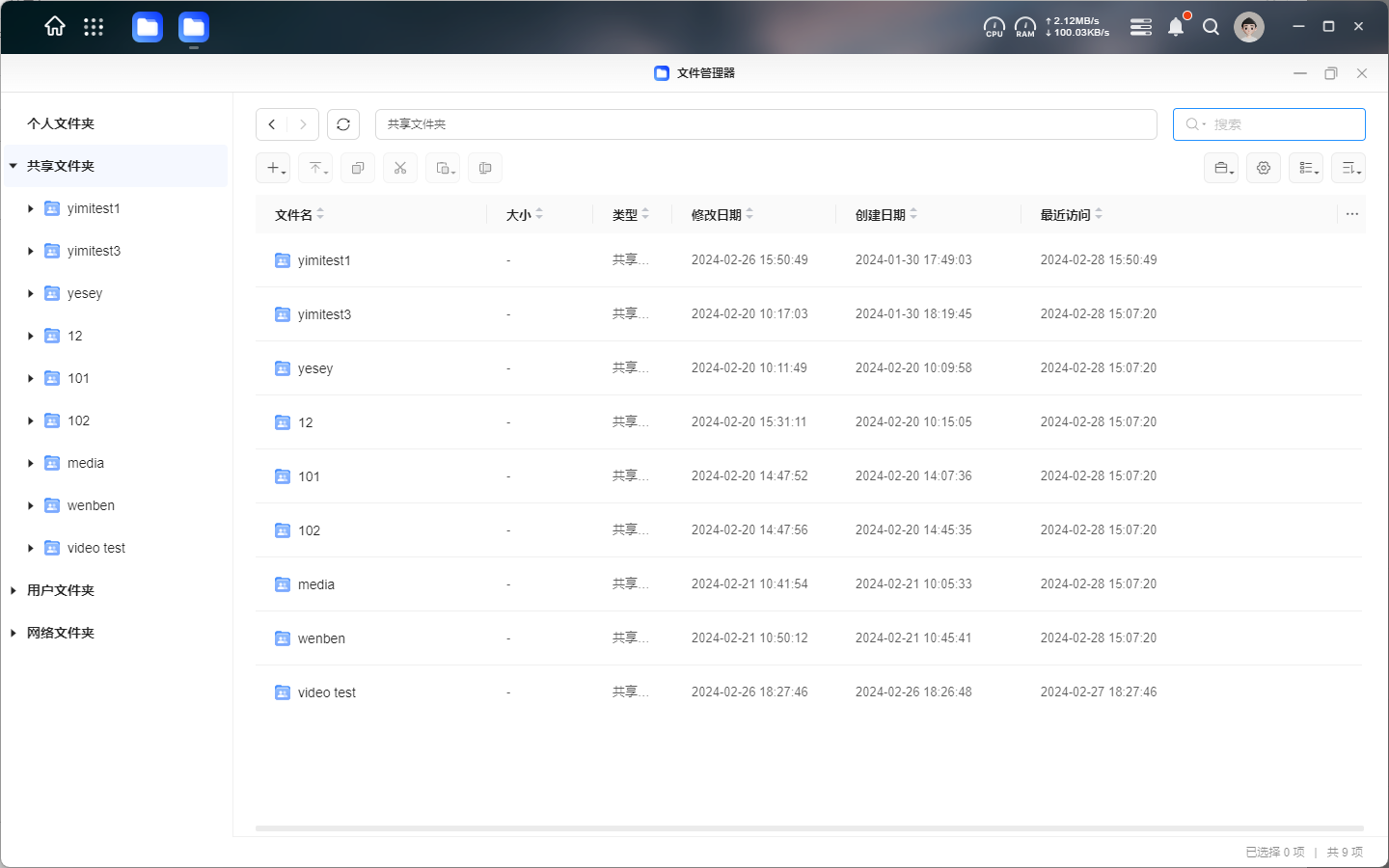The image size is (1389, 868).
Task: Select wenben row in file list
Action: point(809,638)
